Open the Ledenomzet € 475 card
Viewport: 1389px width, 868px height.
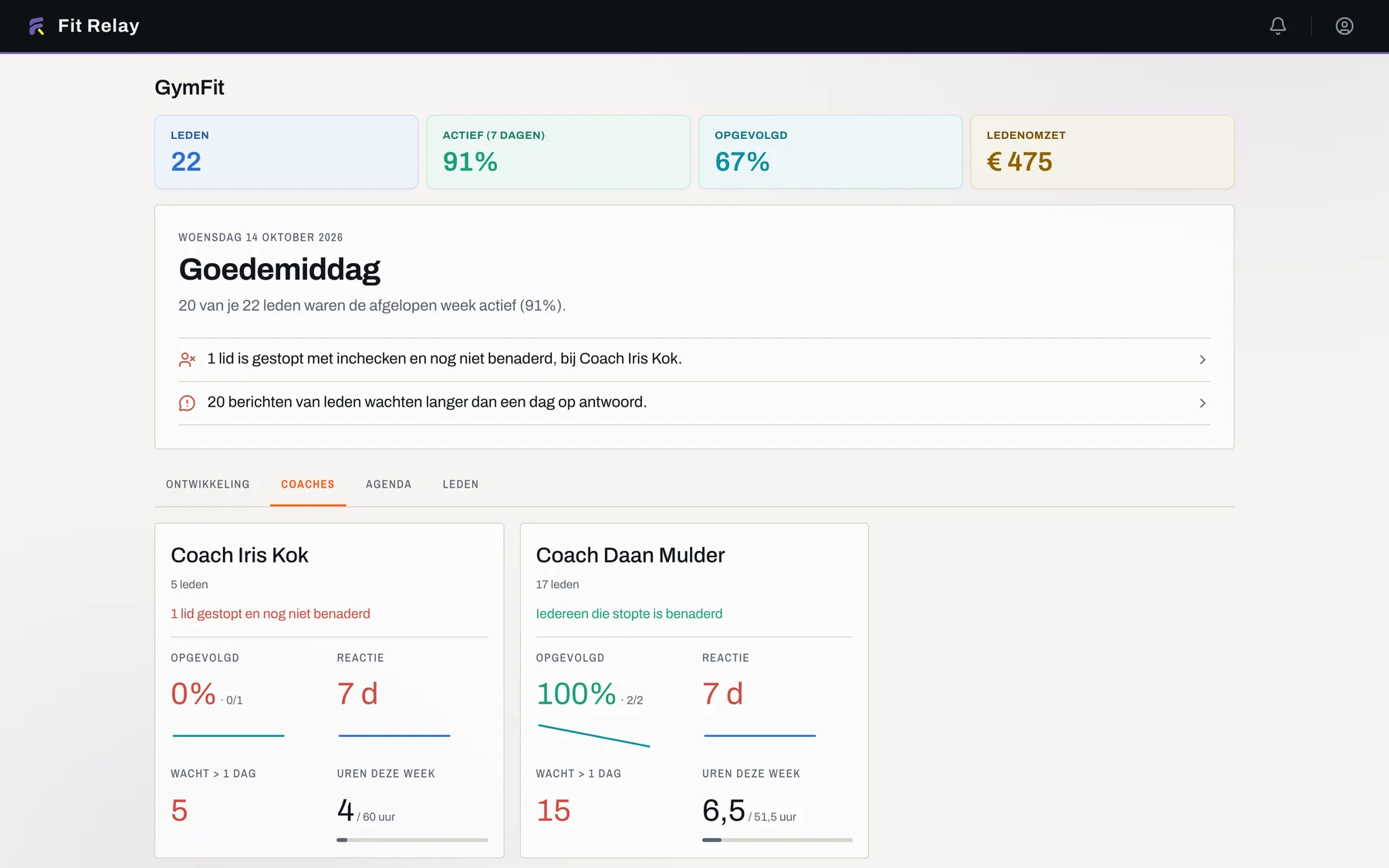(x=1102, y=152)
